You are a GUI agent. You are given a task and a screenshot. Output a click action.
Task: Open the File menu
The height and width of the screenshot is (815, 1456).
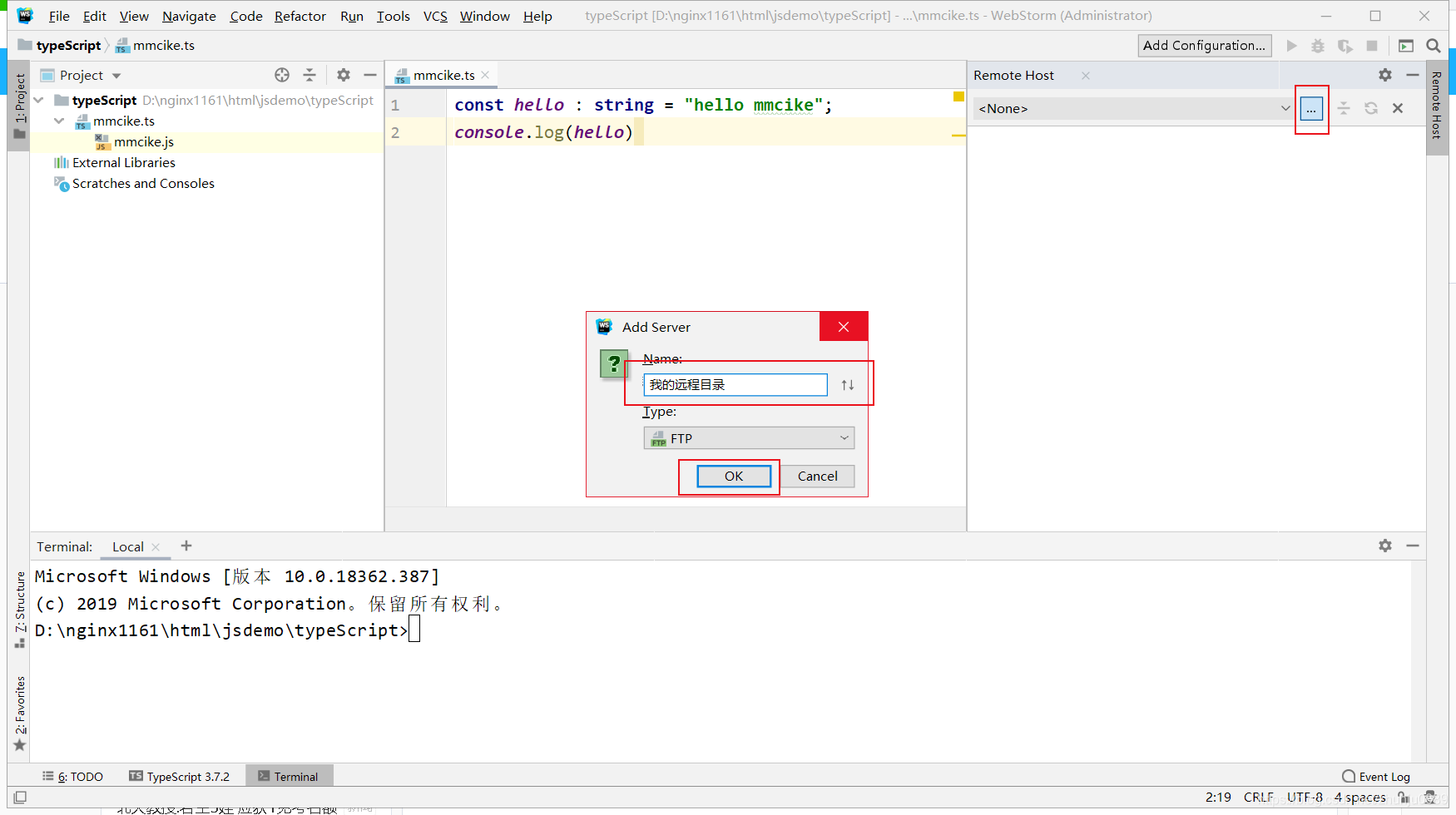[59, 16]
